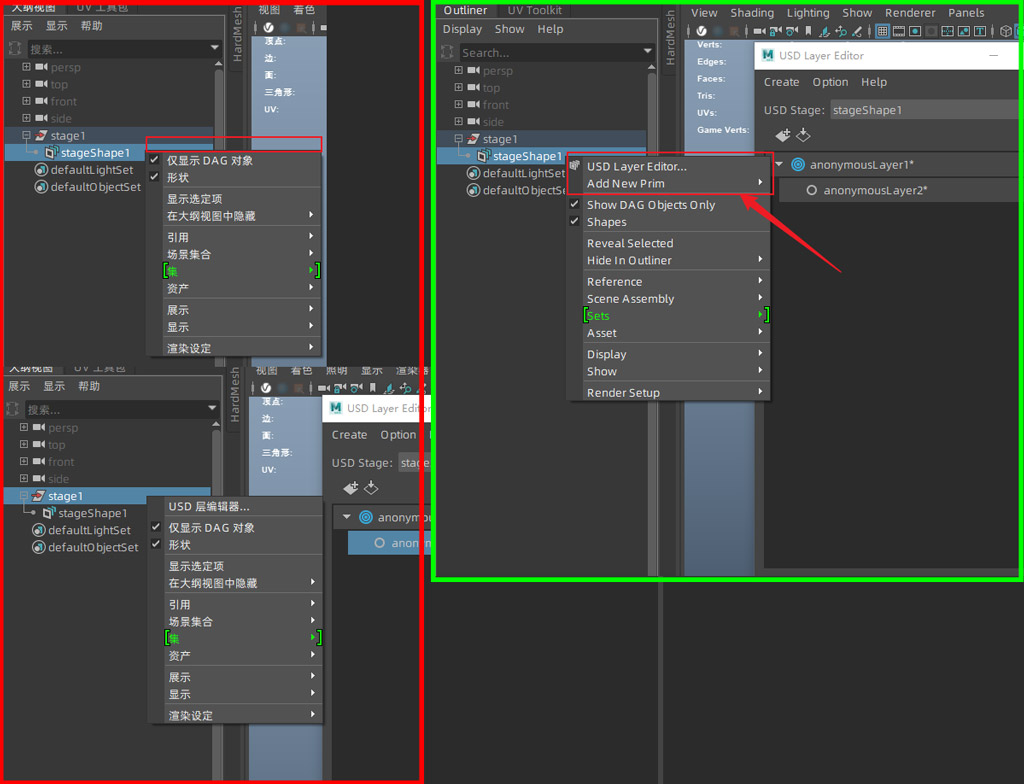Toggle 形状 checkmark in bottom-left context menu
The width and height of the screenshot is (1024, 784).
[x=156, y=544]
